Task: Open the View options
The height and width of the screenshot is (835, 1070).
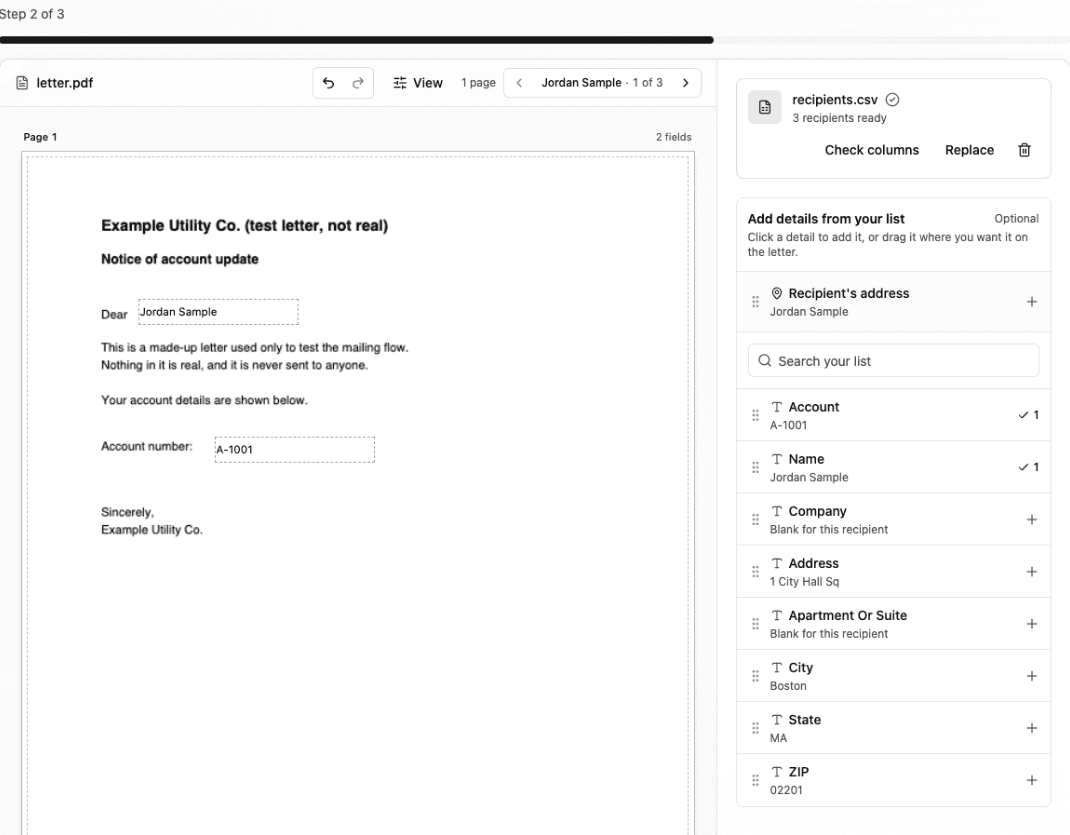Action: [x=418, y=83]
